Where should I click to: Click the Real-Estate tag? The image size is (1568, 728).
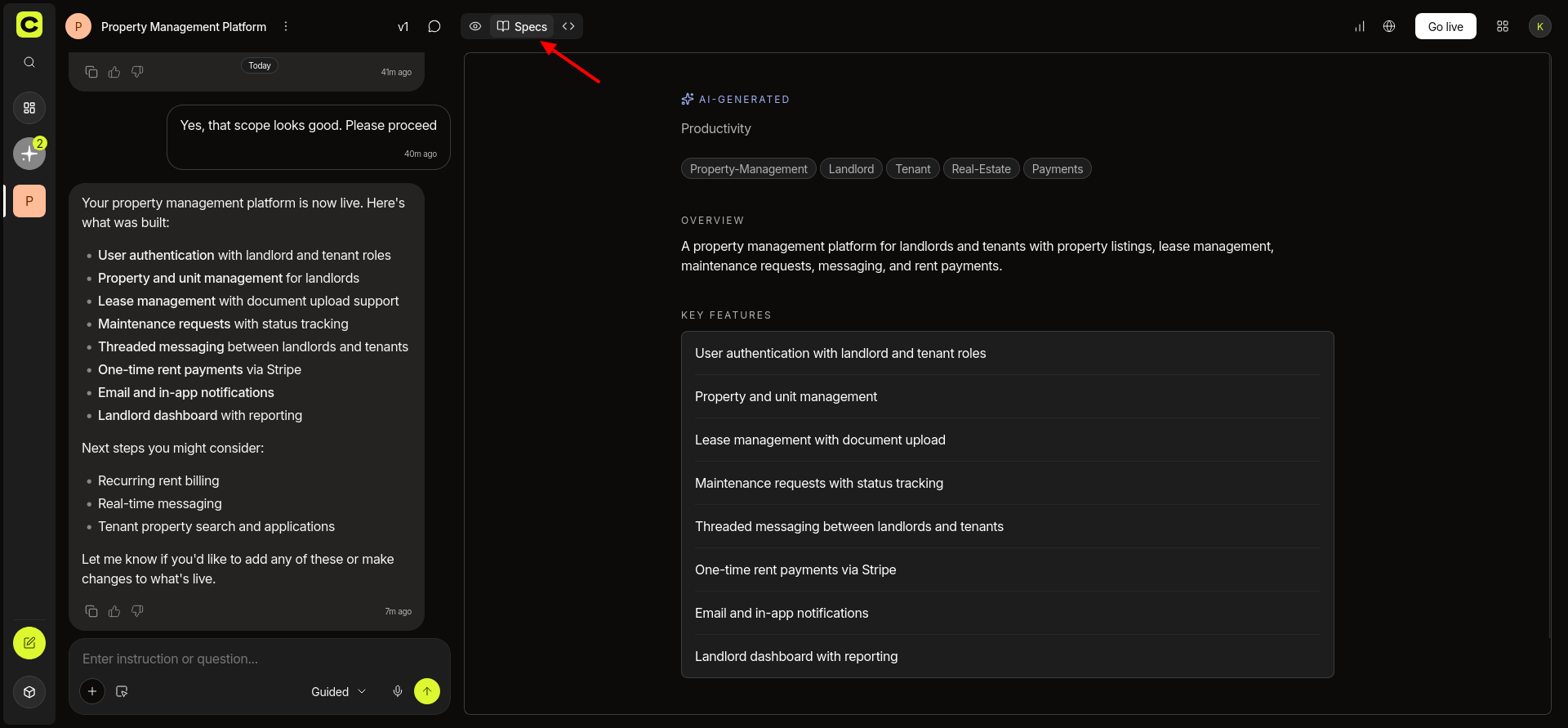(981, 169)
